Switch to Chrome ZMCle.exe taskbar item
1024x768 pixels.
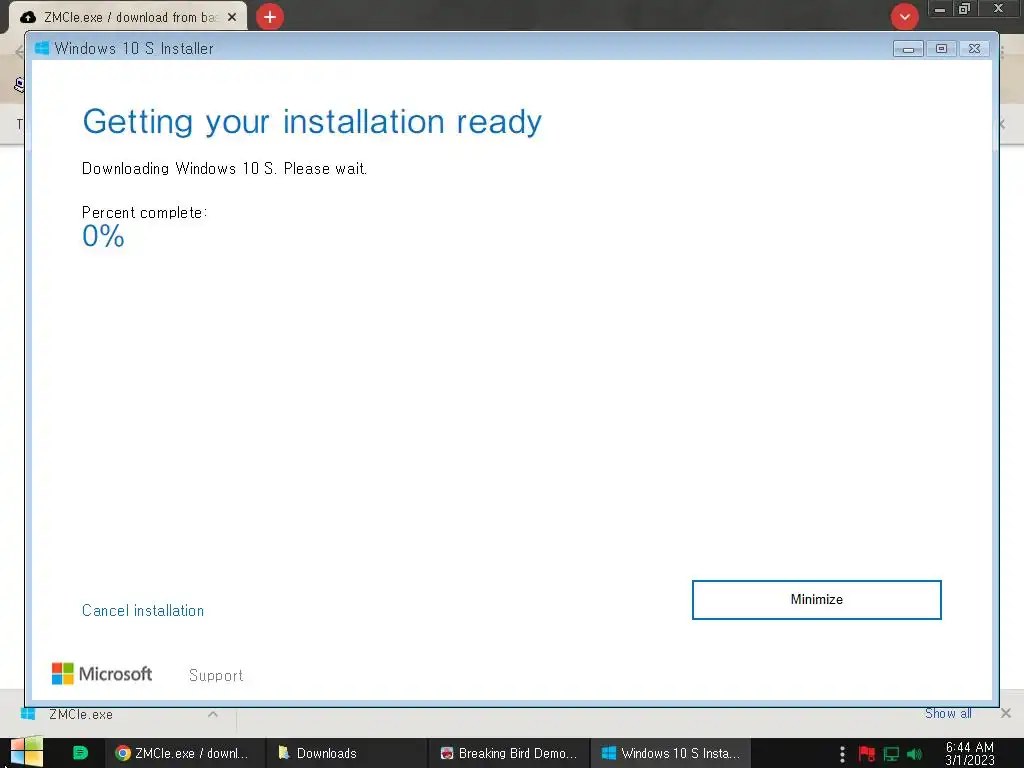(x=184, y=753)
